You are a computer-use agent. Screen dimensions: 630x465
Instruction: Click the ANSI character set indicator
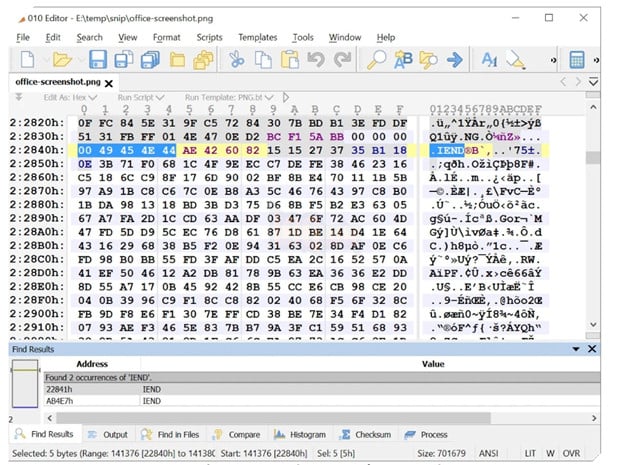click(489, 453)
